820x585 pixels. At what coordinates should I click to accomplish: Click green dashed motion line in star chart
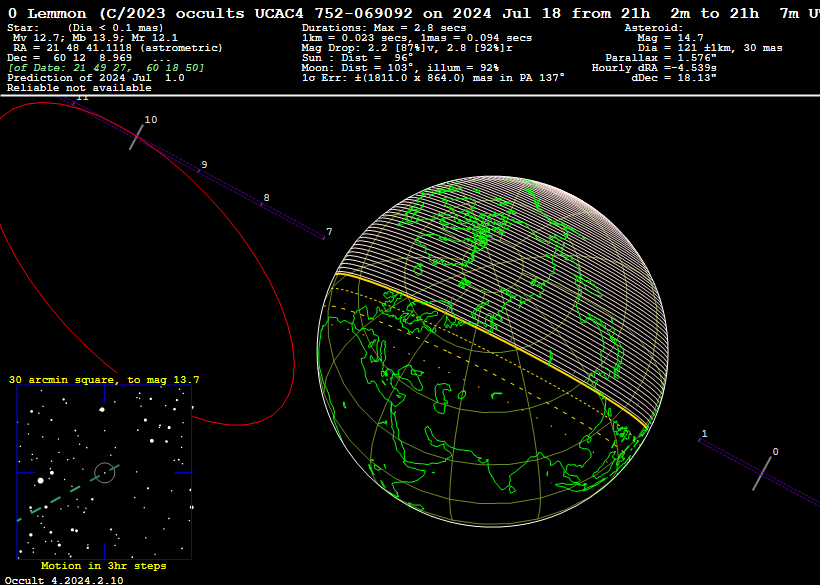coord(68,492)
